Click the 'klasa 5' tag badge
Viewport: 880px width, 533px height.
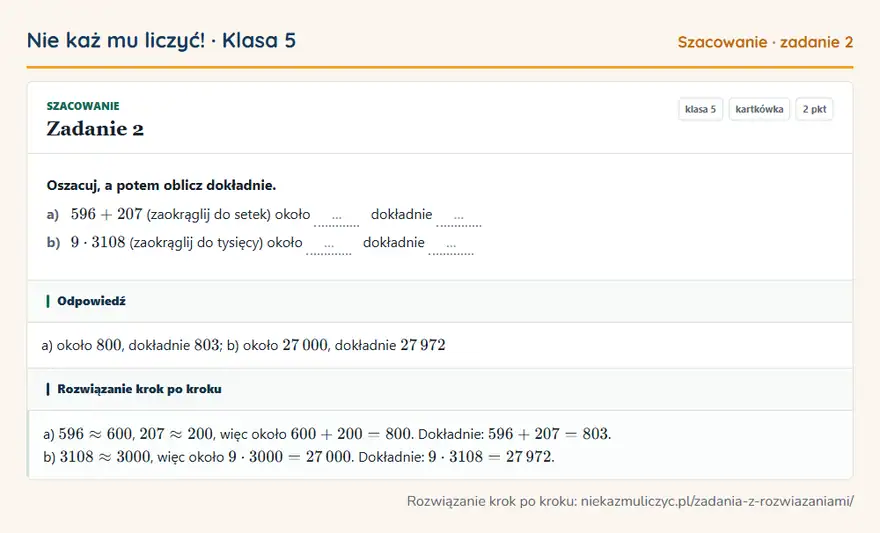pyautogui.click(x=700, y=109)
